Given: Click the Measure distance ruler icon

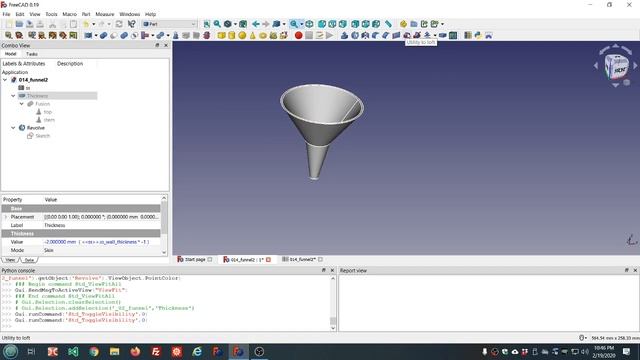Looking at the screenshot, I should (388, 24).
